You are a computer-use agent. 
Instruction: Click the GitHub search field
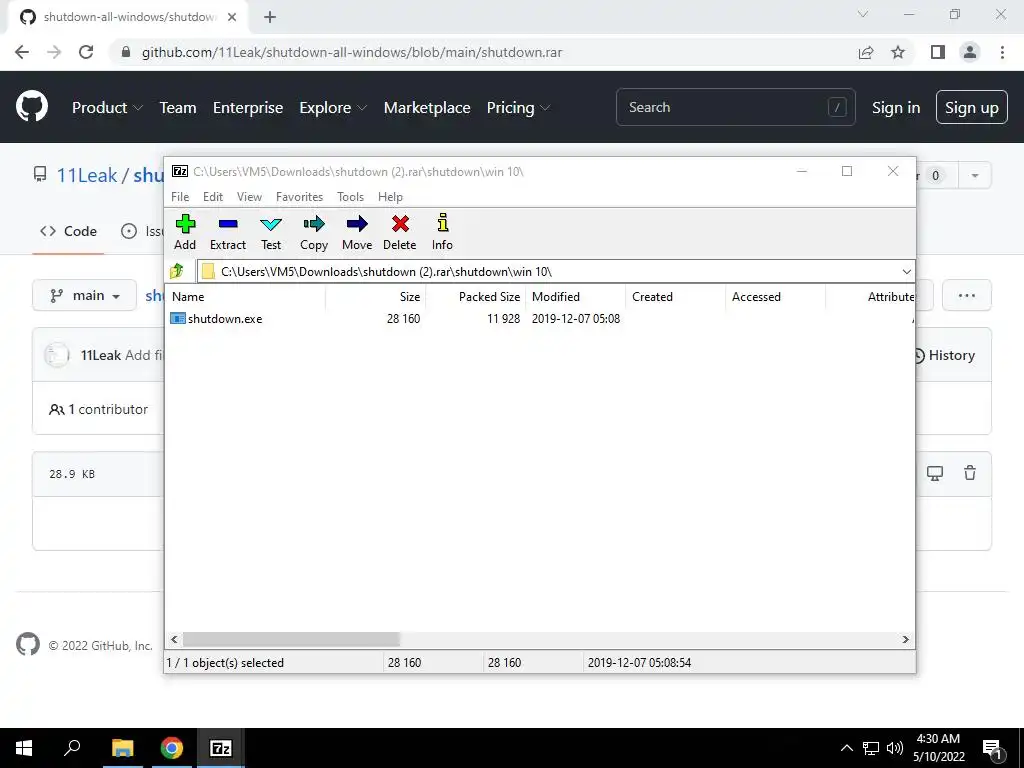(735, 107)
